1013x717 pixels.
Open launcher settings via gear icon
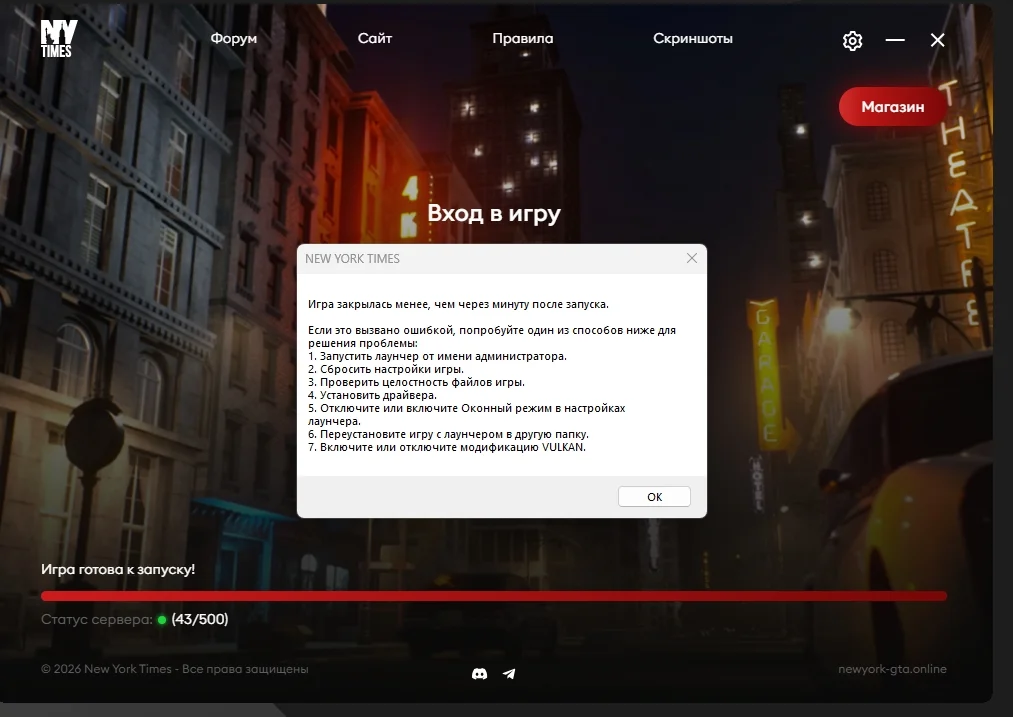852,40
